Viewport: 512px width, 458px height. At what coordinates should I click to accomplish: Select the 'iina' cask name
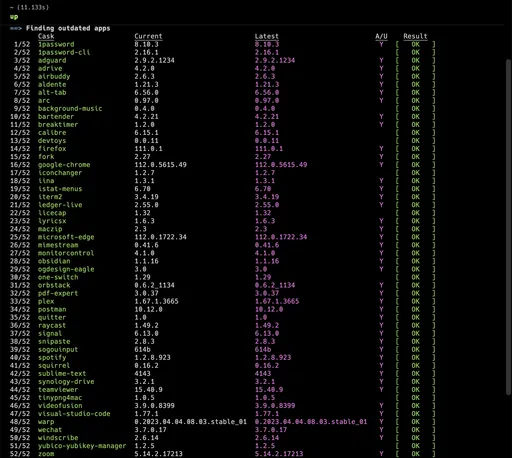[46, 181]
